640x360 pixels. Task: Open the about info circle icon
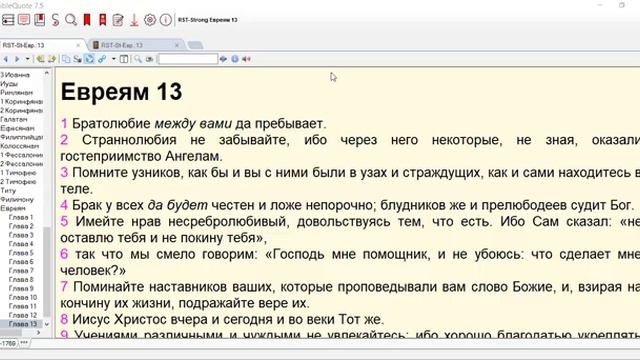point(165,20)
